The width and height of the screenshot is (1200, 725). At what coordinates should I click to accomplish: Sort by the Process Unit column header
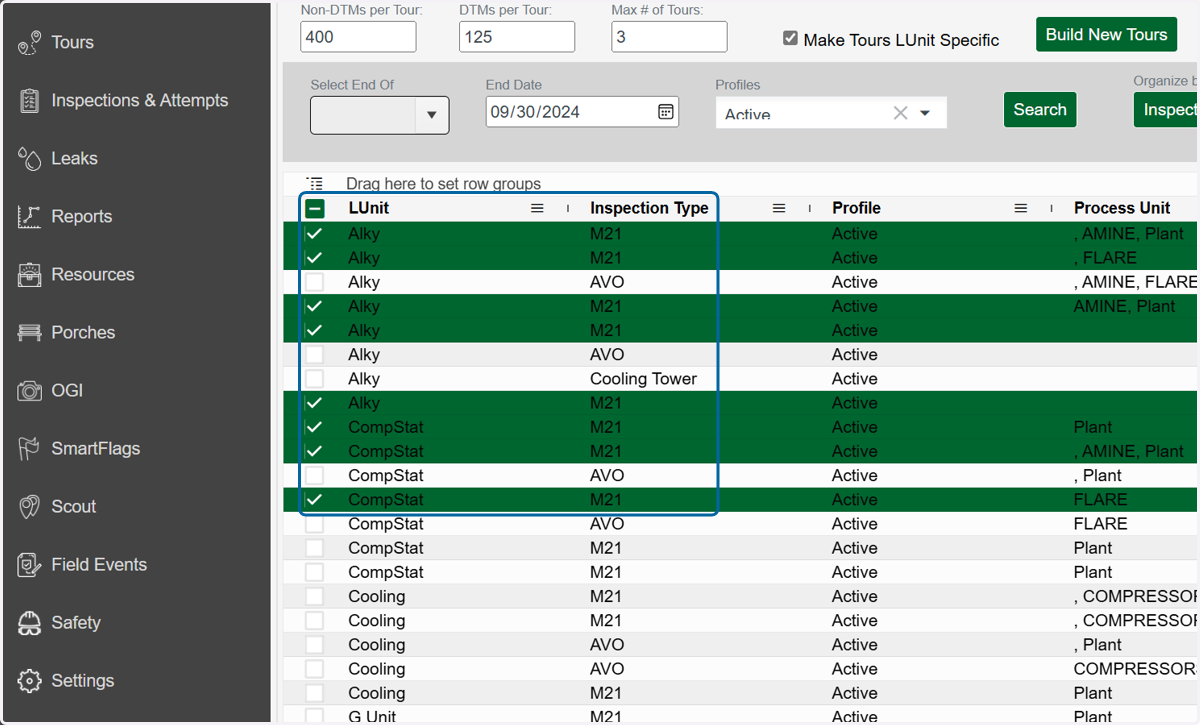pos(1122,208)
